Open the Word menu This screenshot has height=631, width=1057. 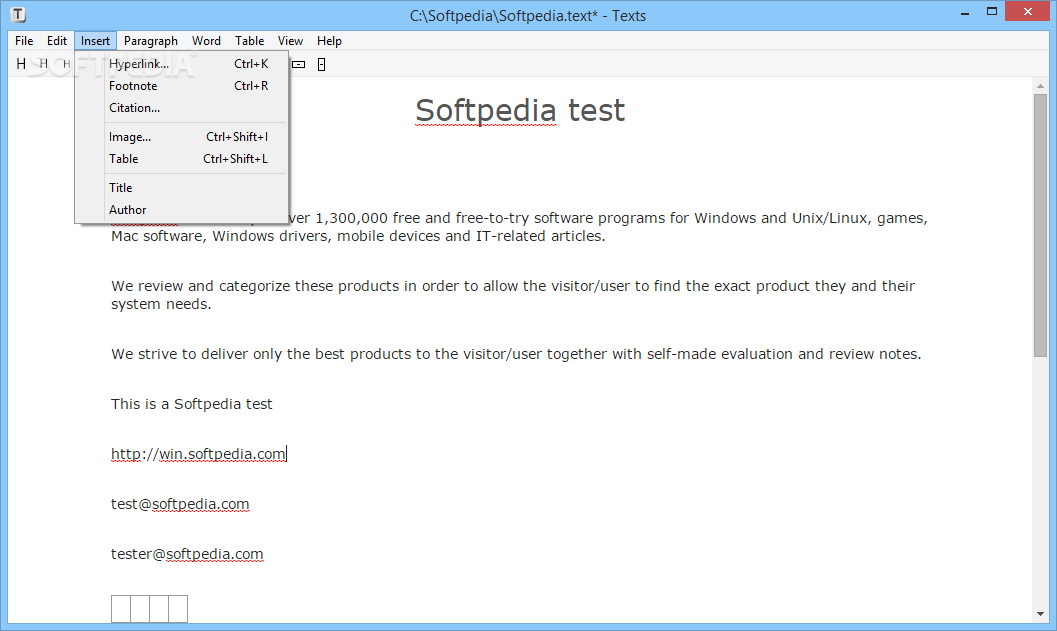coord(206,40)
